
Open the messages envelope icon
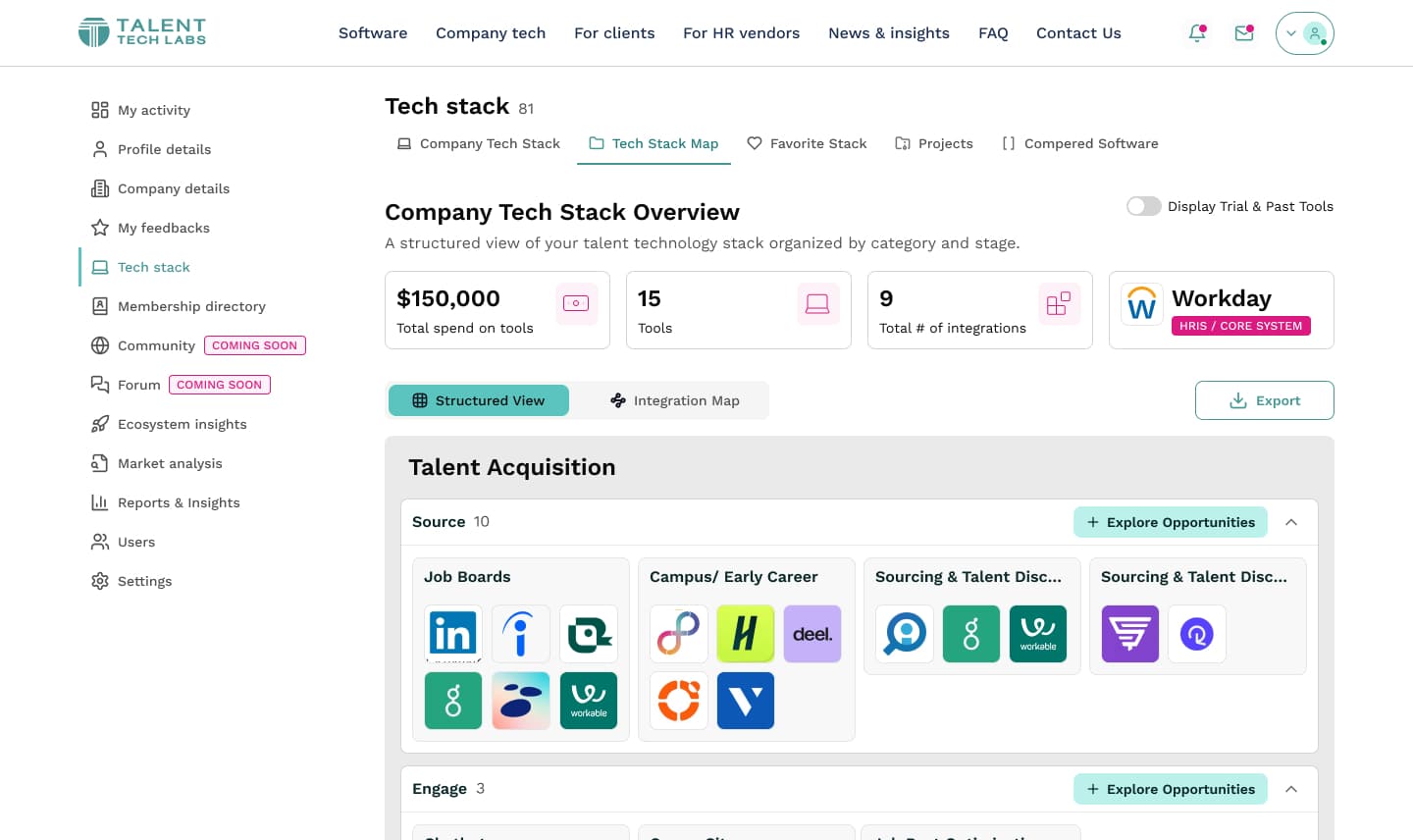(1243, 32)
